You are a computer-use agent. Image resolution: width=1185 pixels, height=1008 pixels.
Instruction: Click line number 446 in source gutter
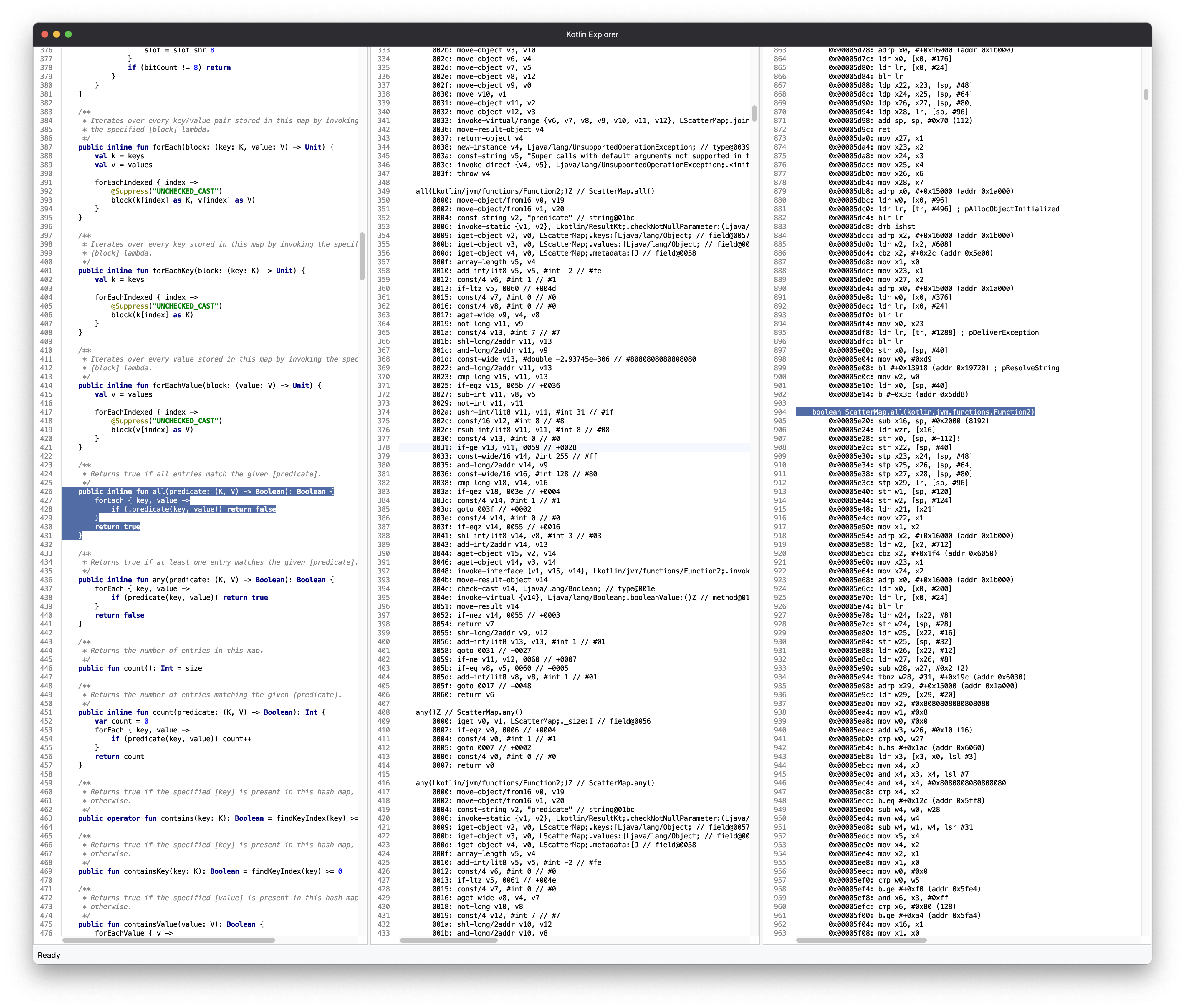(46, 668)
